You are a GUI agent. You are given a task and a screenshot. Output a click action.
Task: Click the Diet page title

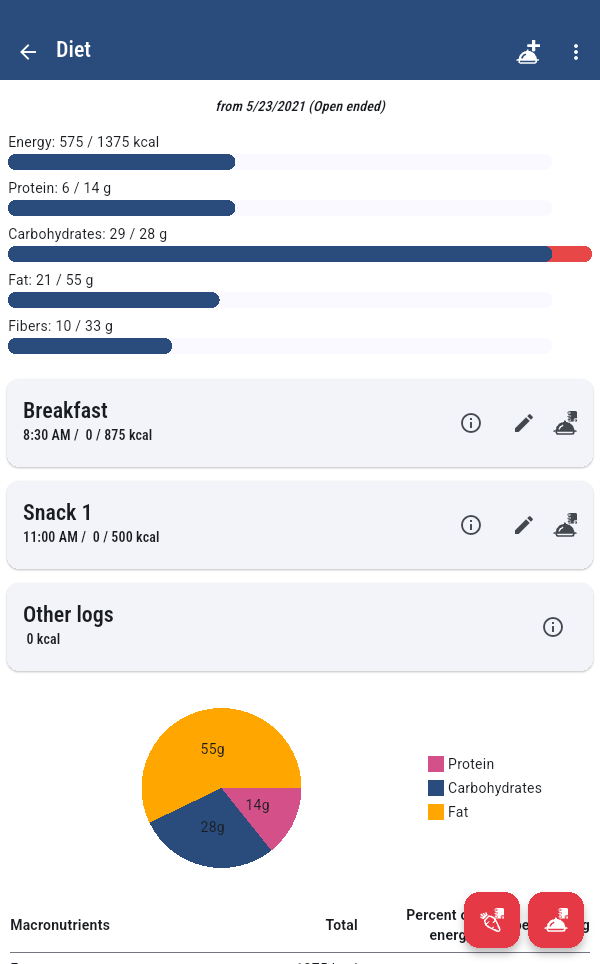73,50
